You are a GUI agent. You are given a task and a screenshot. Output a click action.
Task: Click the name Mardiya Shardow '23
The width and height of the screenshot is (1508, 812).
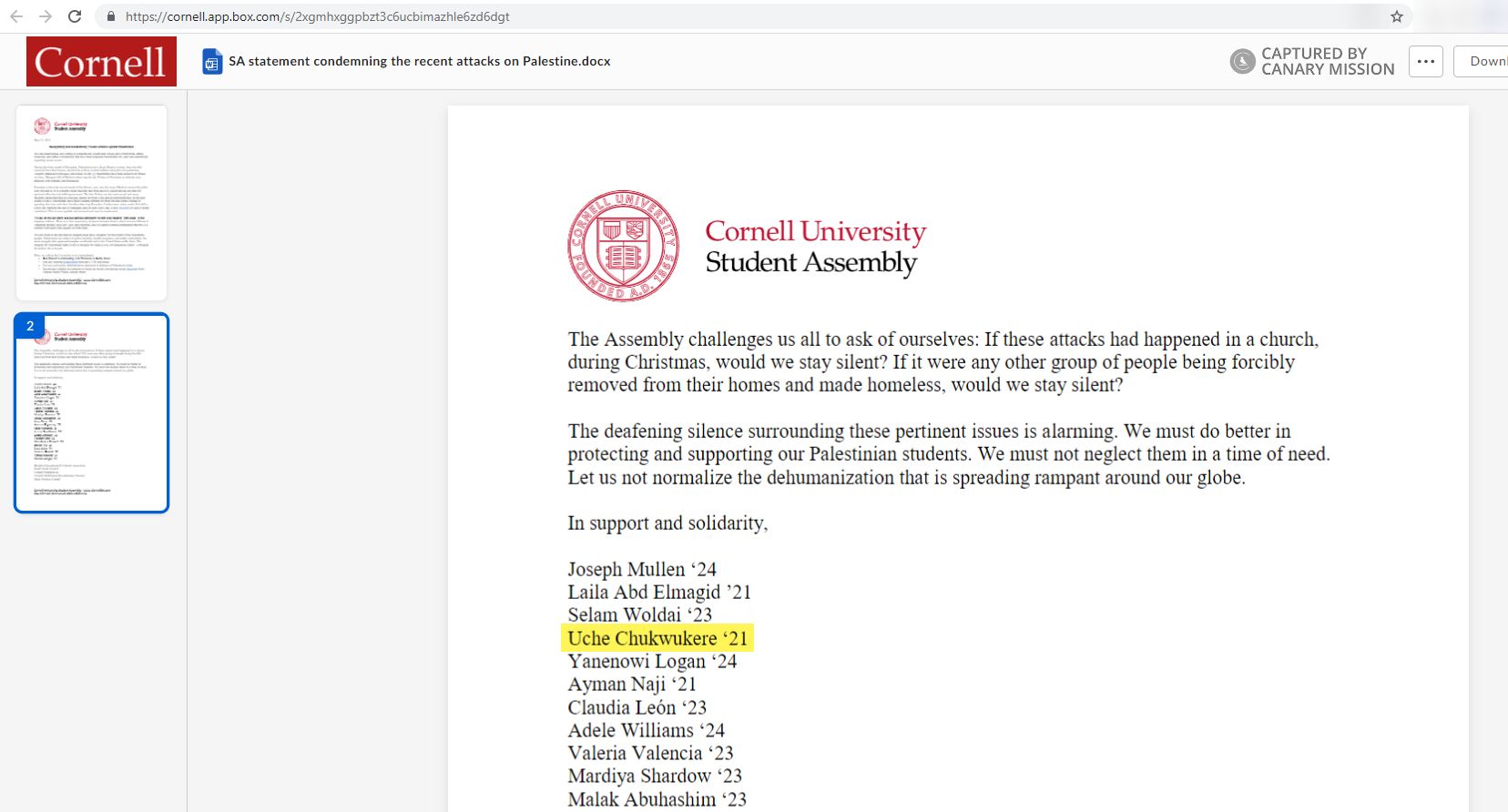[655, 776]
